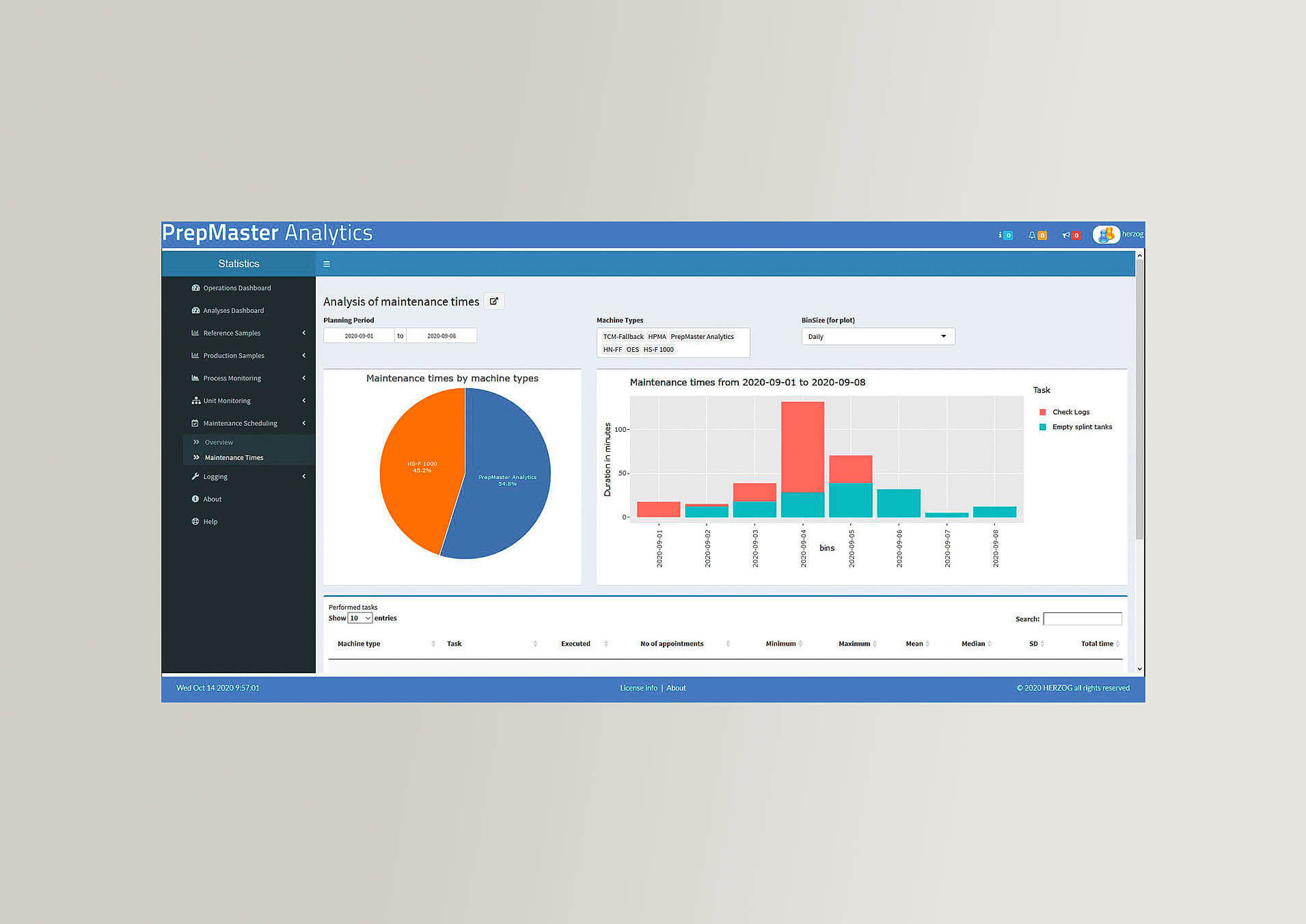Expand Logging submenu chevron
Viewport: 1306px width, 924px height.
click(x=304, y=476)
